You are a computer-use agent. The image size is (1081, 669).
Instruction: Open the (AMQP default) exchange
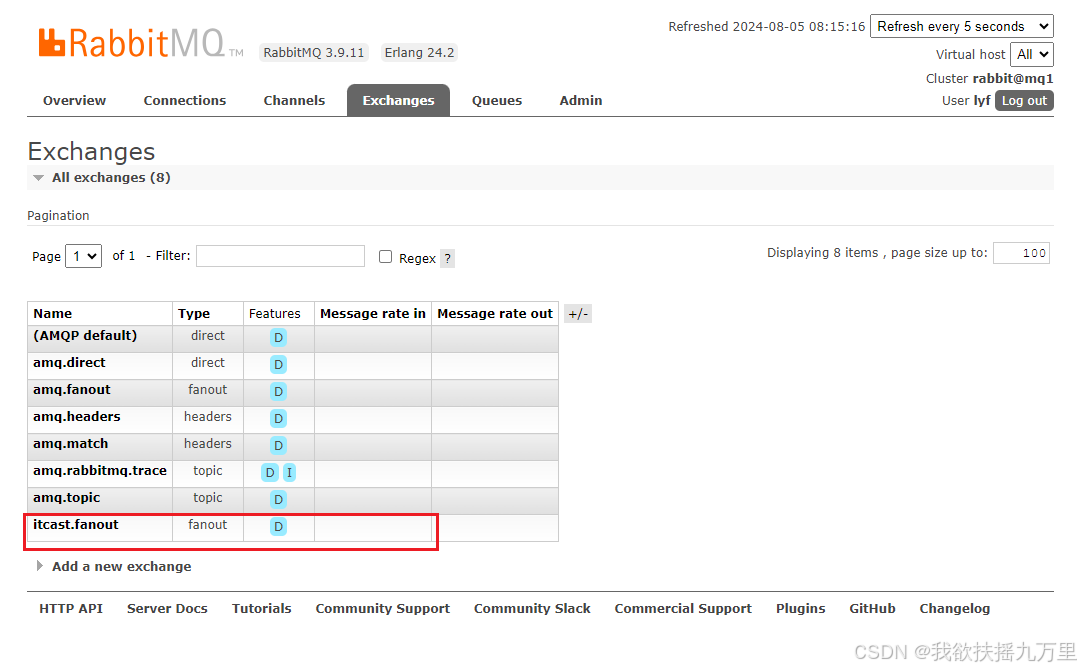pos(85,336)
